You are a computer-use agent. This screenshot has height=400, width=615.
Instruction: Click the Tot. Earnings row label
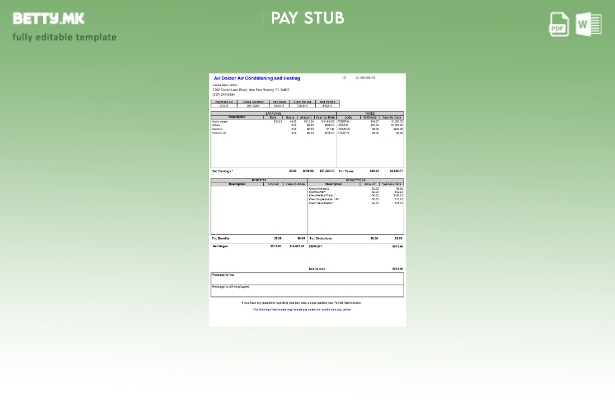222,171
